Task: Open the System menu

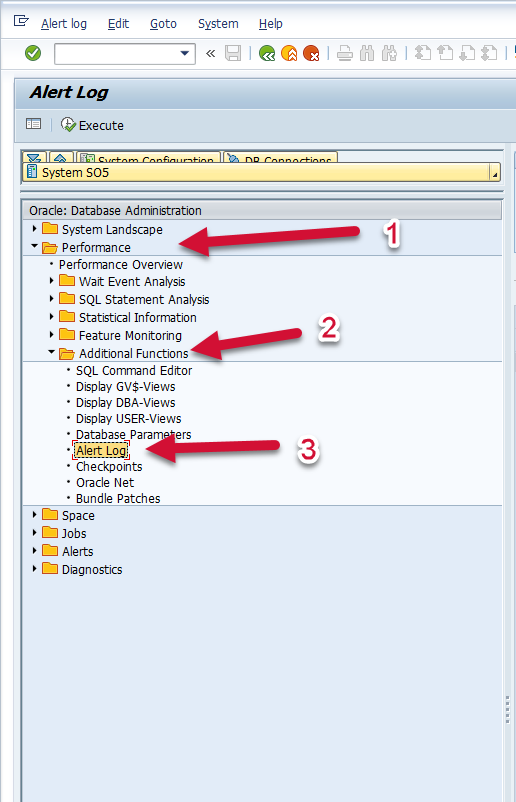Action: coord(218,24)
